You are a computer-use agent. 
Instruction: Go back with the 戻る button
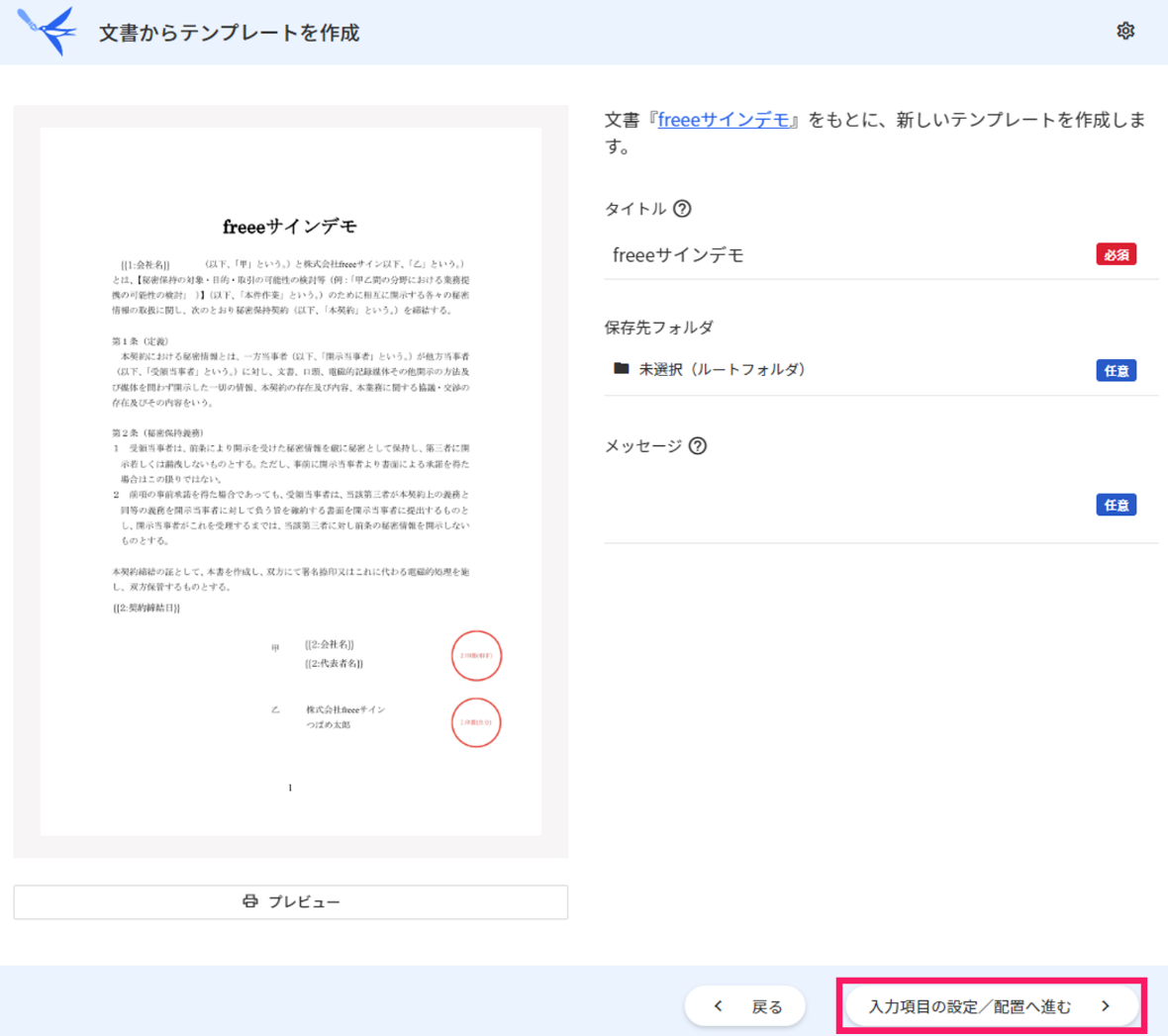point(745,1006)
